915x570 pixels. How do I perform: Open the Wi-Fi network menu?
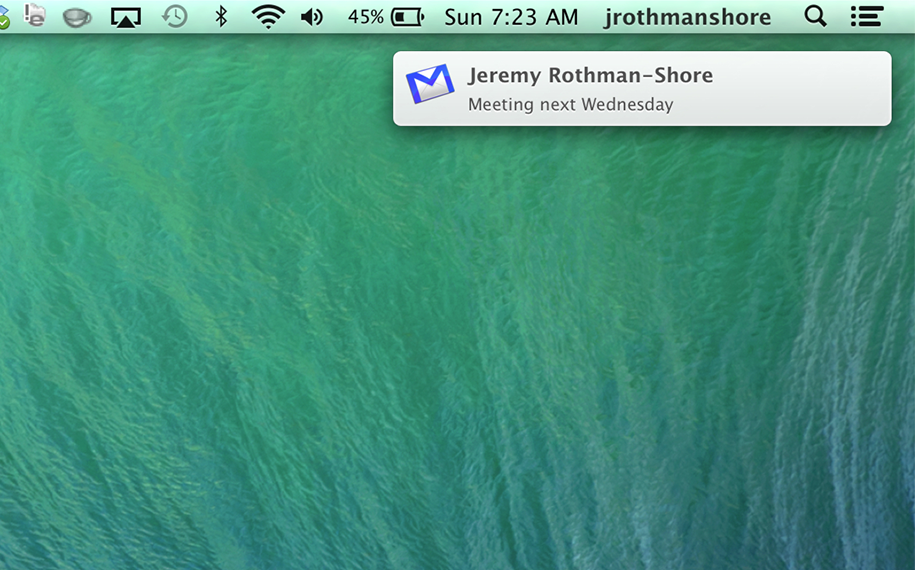(268, 17)
